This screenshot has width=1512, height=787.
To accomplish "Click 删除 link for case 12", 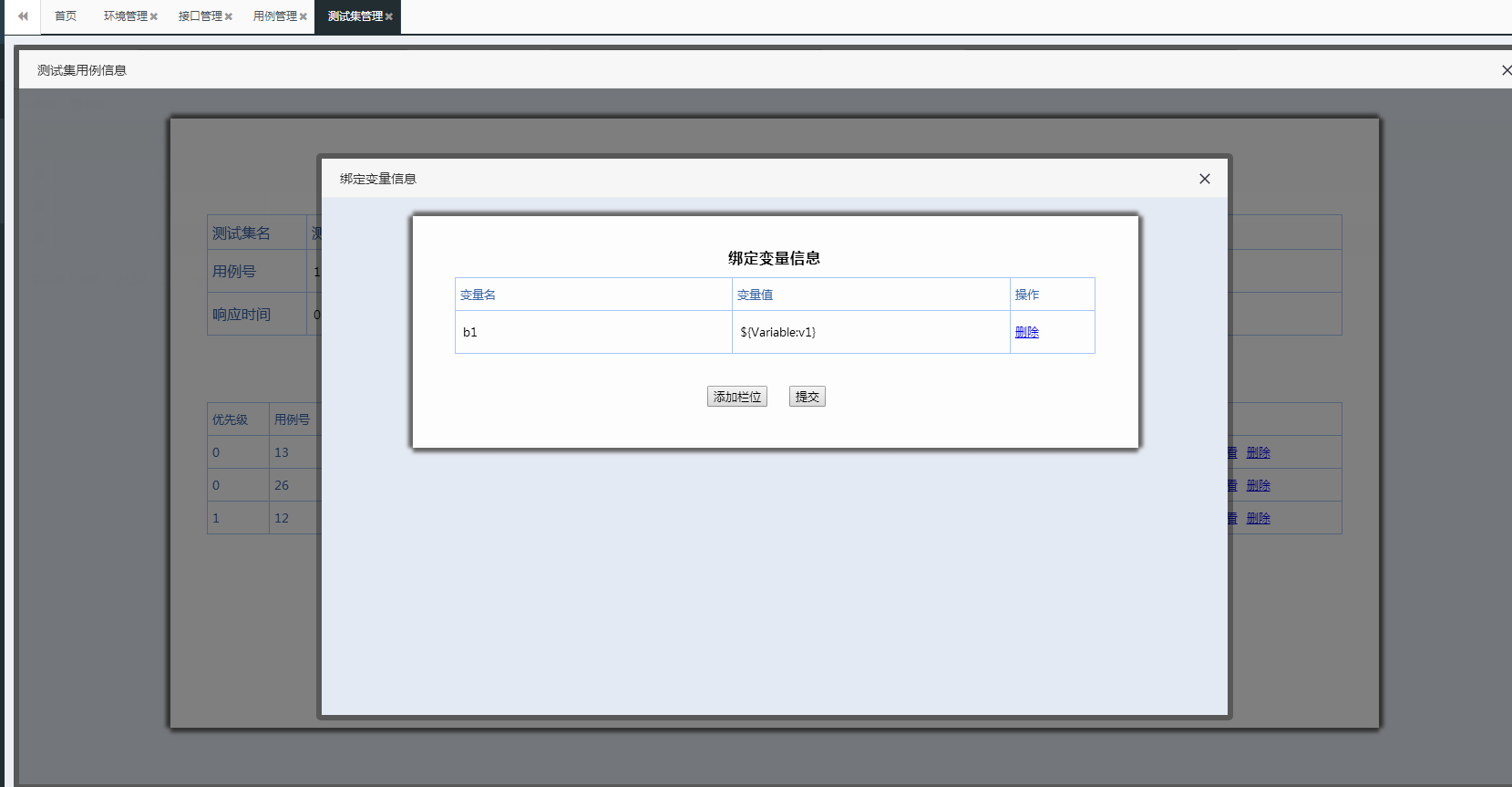I will point(1259,518).
